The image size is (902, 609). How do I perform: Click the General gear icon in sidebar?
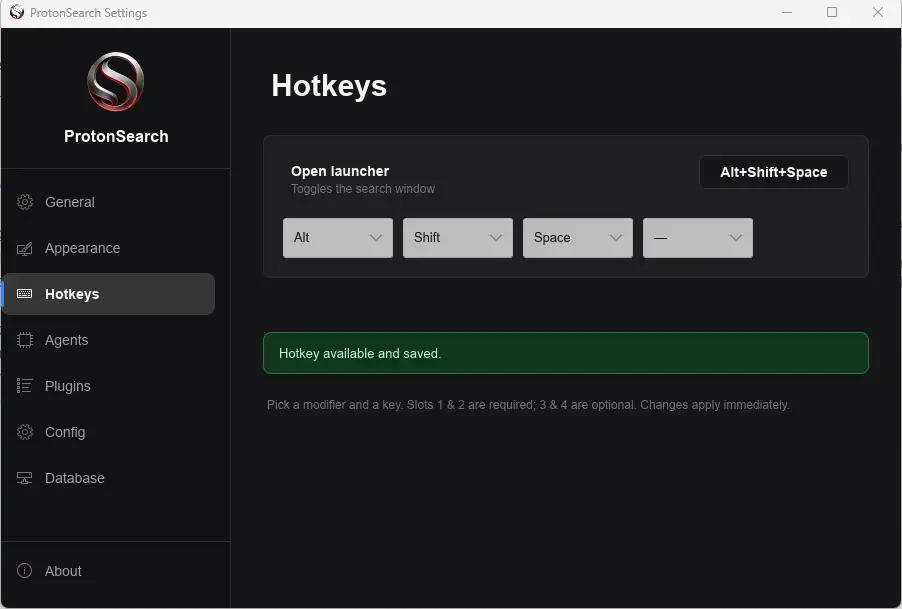[25, 202]
